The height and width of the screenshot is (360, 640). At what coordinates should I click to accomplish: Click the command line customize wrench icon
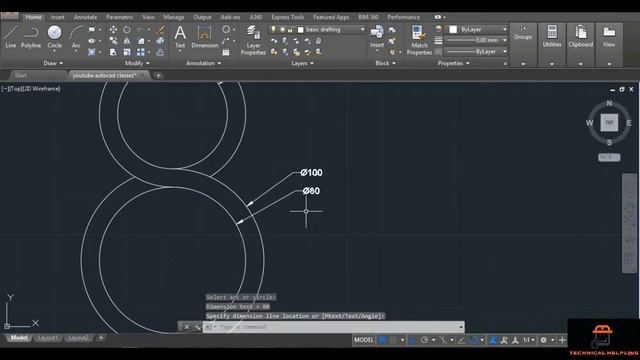point(197,327)
